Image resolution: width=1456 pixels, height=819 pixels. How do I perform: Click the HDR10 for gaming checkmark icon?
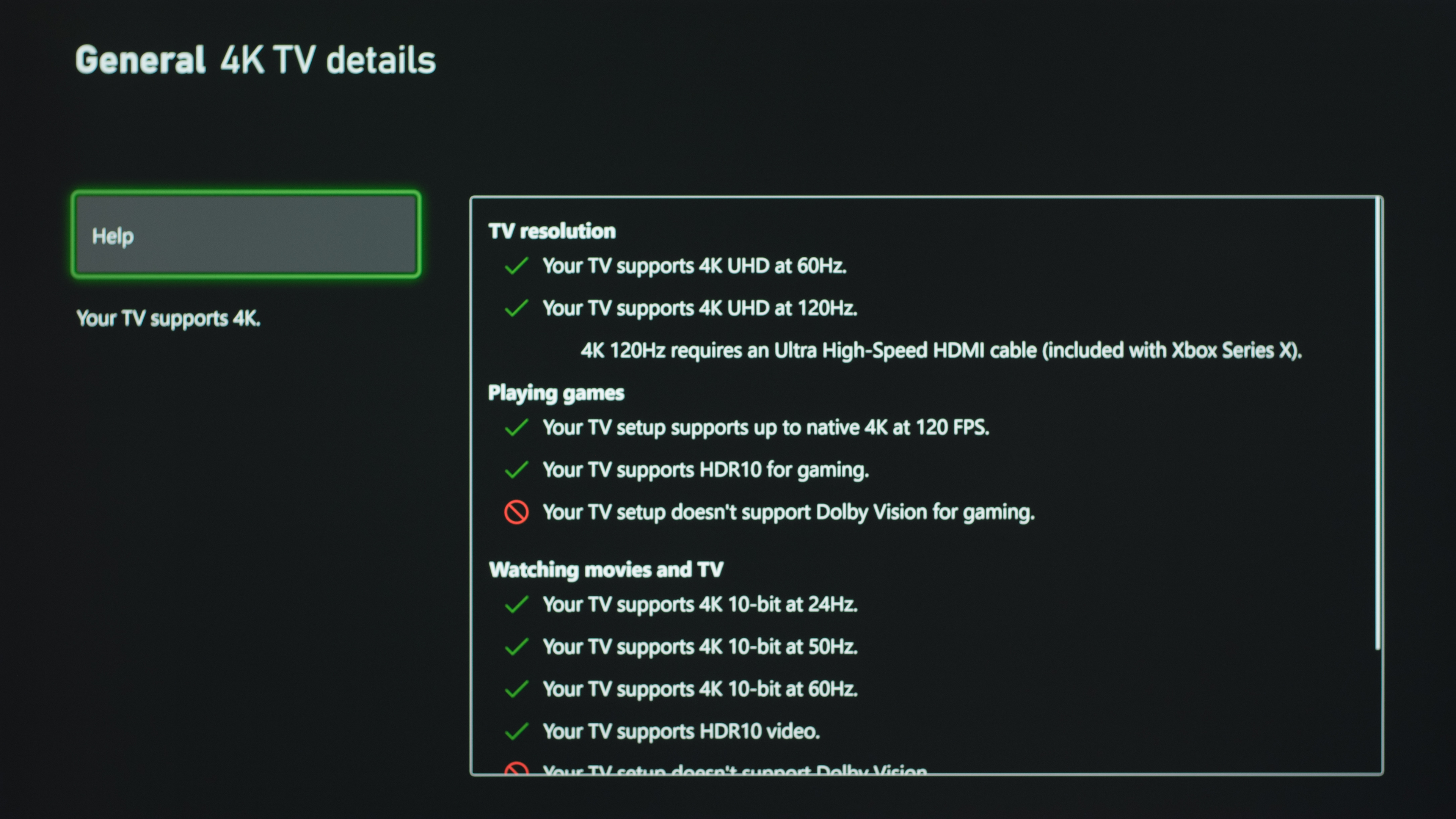(516, 470)
